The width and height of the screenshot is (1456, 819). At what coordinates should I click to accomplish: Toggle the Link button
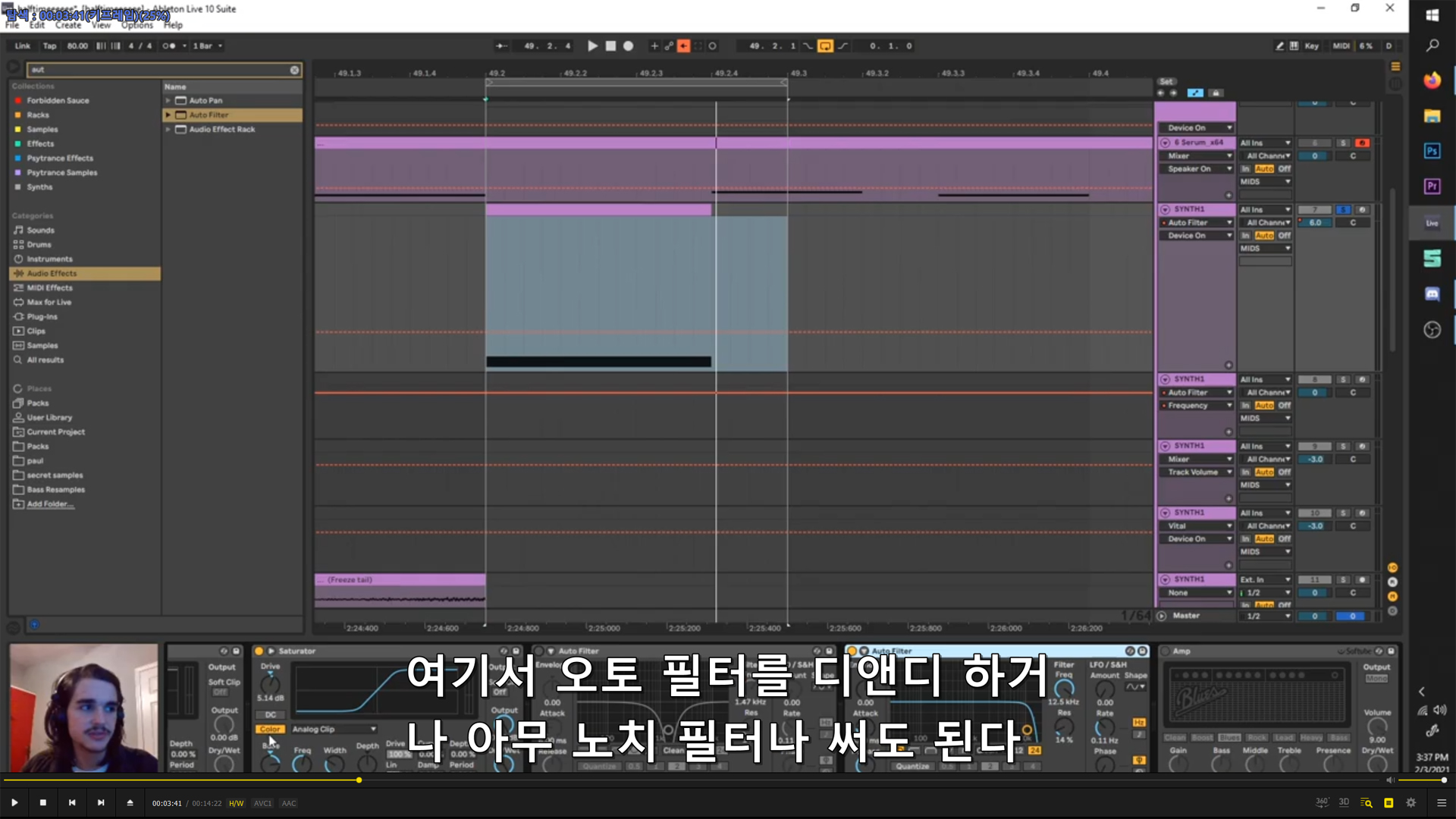click(22, 46)
